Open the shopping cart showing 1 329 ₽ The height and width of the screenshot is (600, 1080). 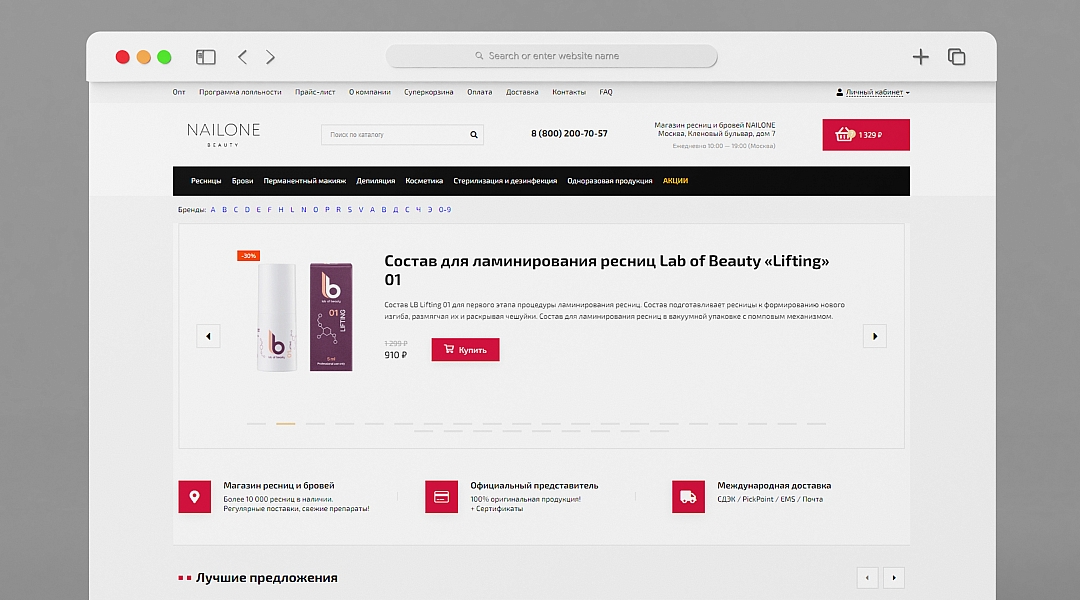pyautogui.click(x=865, y=135)
